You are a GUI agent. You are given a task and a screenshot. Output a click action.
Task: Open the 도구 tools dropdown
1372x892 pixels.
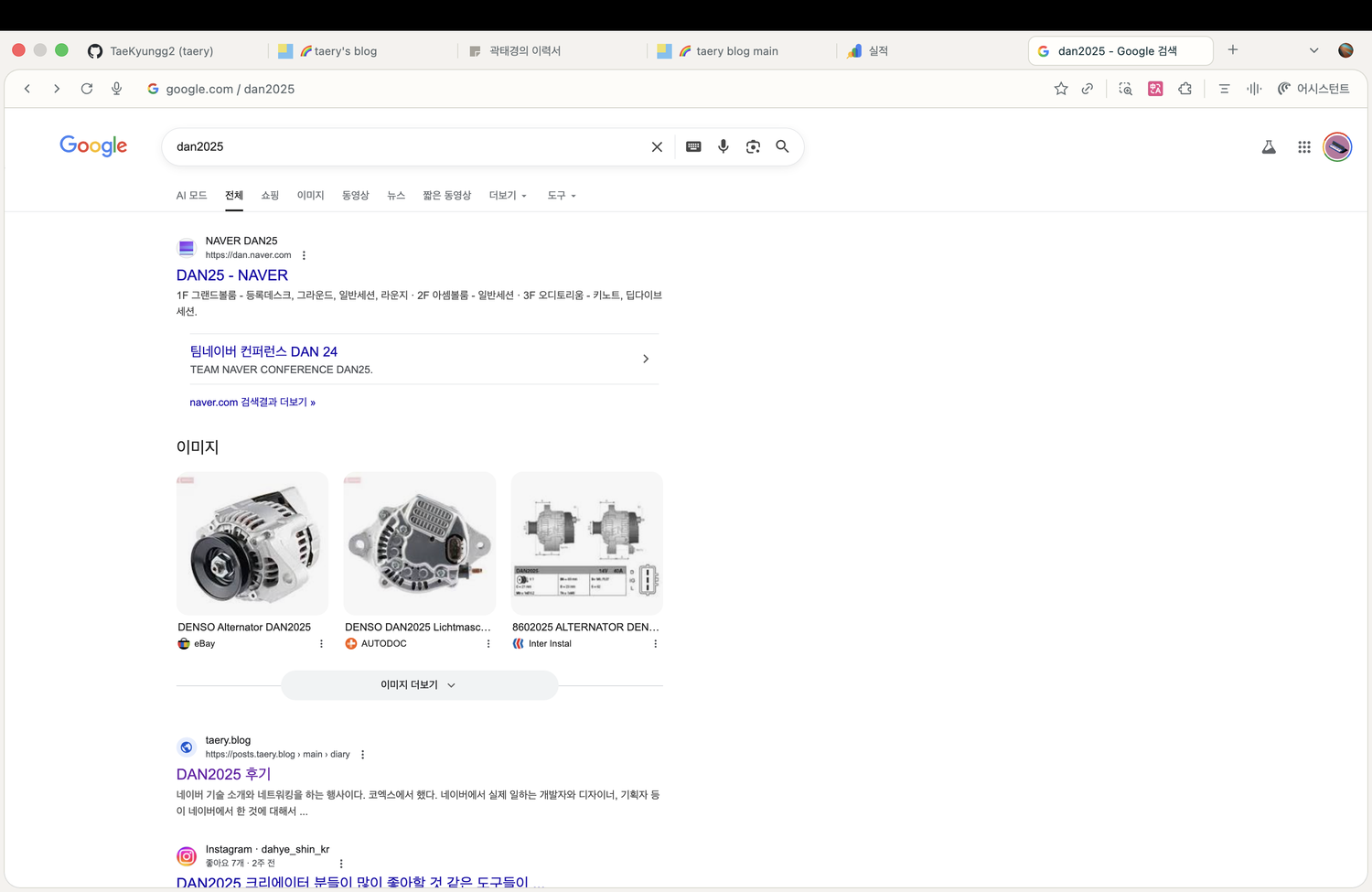click(x=561, y=196)
